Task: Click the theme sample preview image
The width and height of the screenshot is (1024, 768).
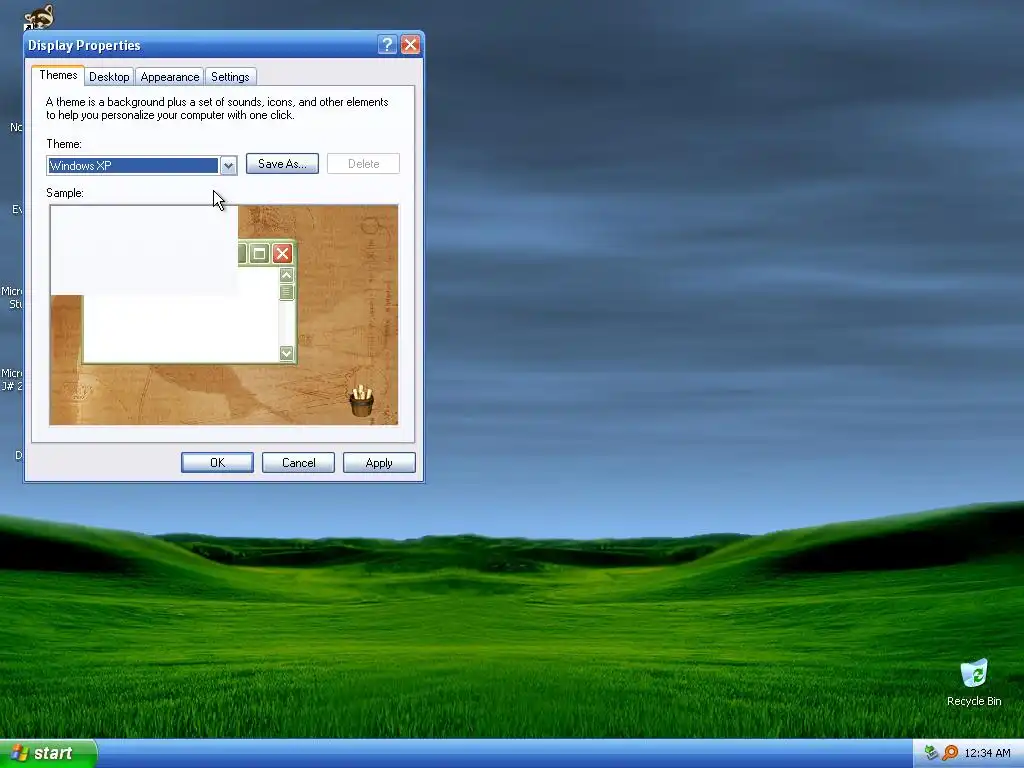Action: pos(224,315)
